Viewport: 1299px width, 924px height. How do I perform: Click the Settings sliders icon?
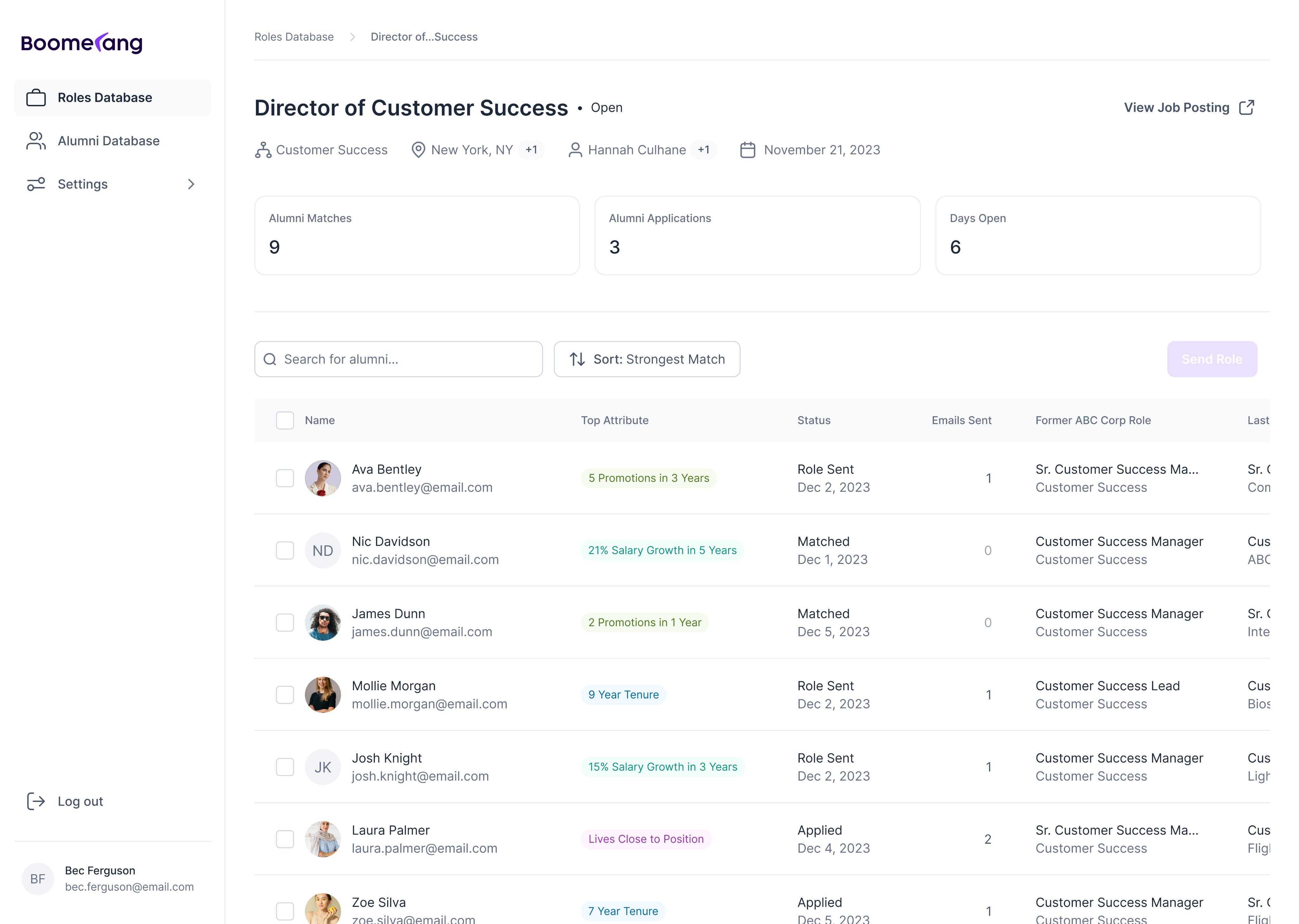(36, 184)
